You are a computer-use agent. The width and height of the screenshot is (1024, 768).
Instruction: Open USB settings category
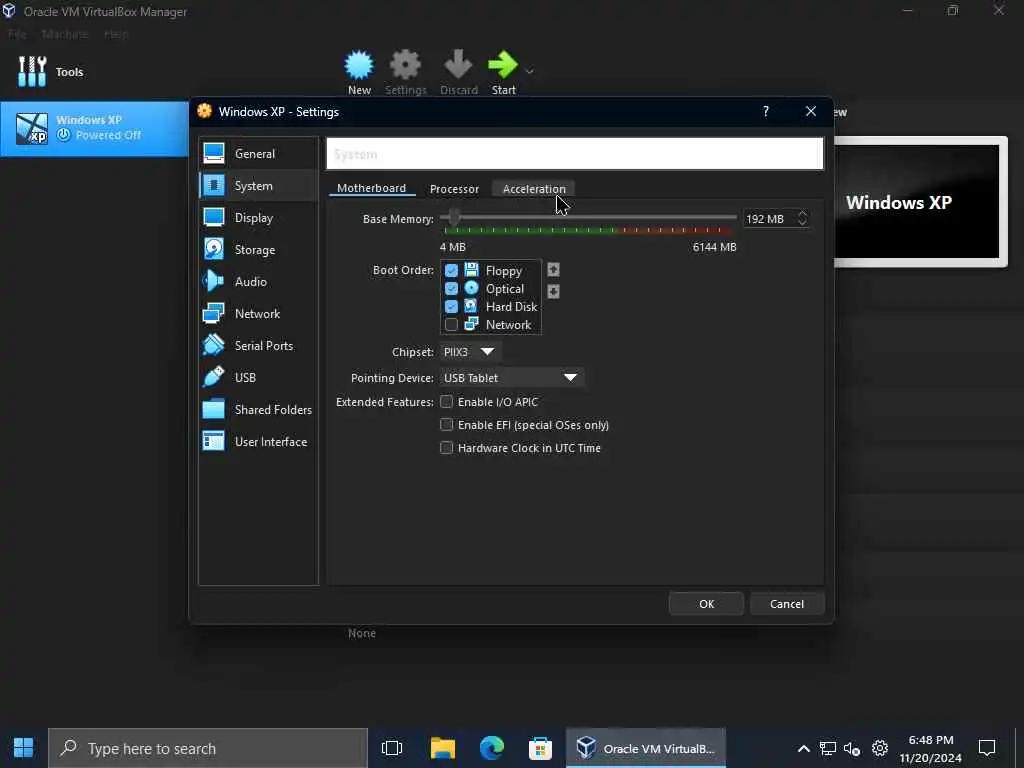pos(258,377)
